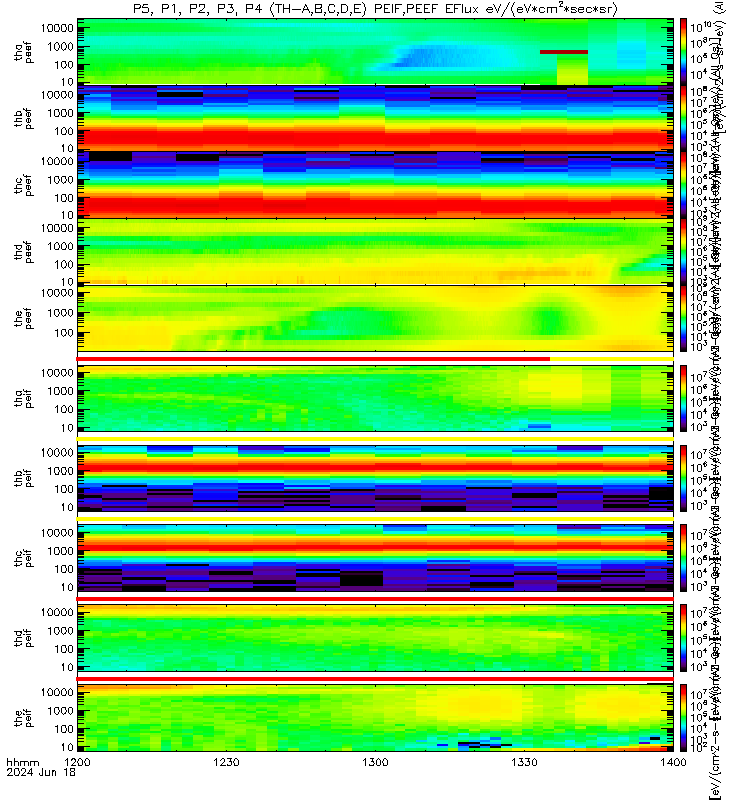Image resolution: width=750 pixels, height=800 pixels.
Task: Click the color bar beside thd peif panel
Action: [684, 638]
